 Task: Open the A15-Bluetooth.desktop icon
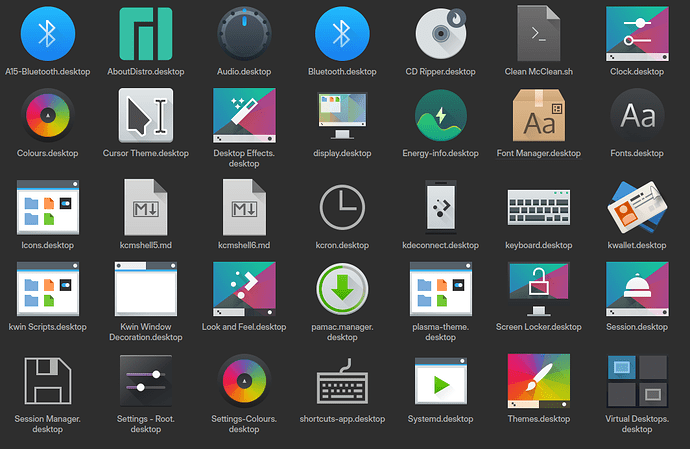tap(48, 33)
